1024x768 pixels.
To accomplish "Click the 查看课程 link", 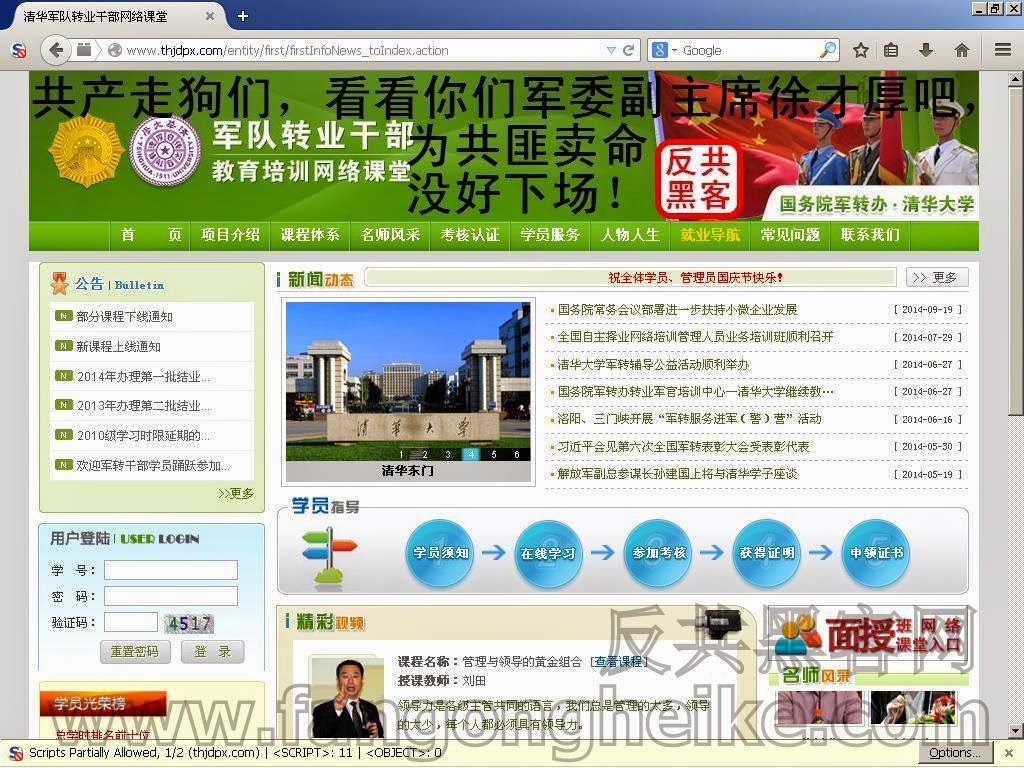I will [618, 662].
